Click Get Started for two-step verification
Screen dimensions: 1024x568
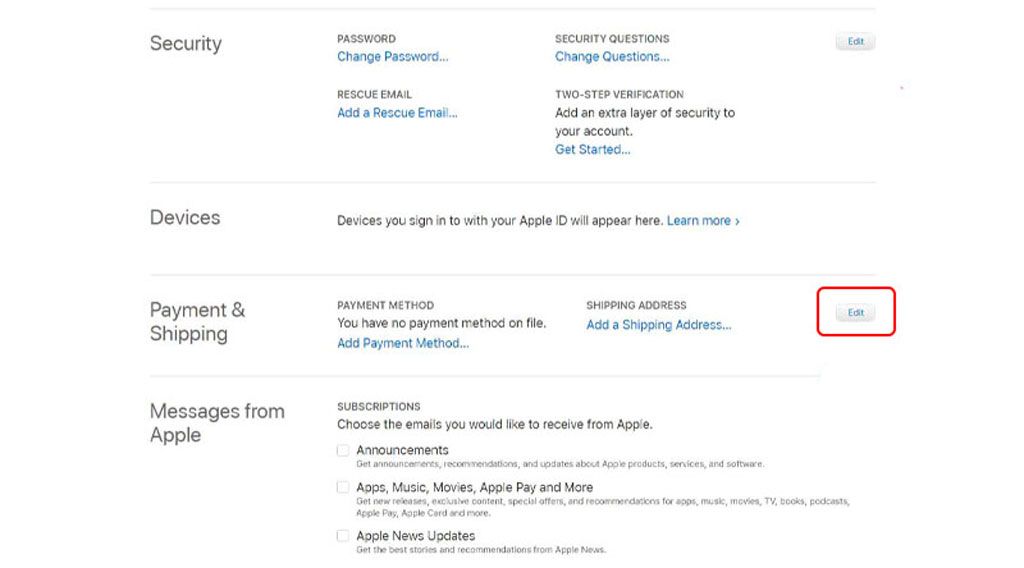[592, 150]
